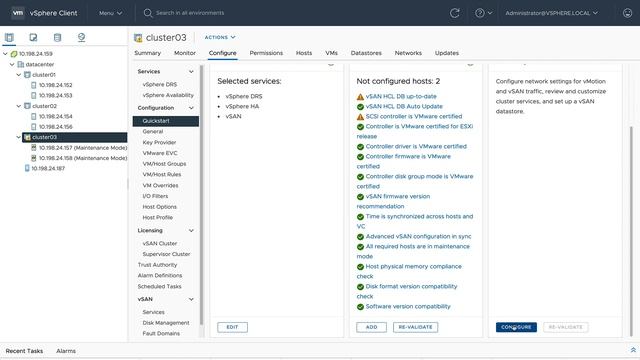
Task: Click green check beside vSAN HCL DB Auto Update
Action: click(x=360, y=107)
